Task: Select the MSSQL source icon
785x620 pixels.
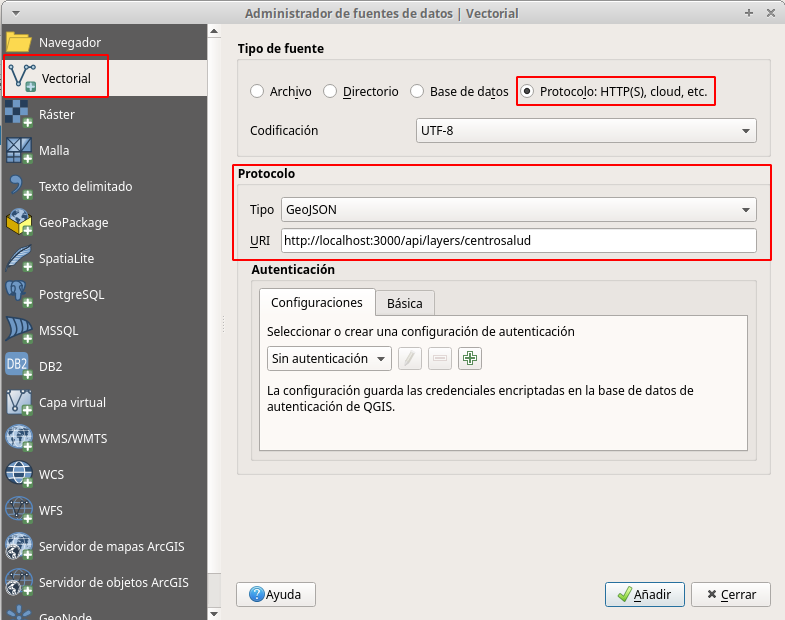Action: 19,331
